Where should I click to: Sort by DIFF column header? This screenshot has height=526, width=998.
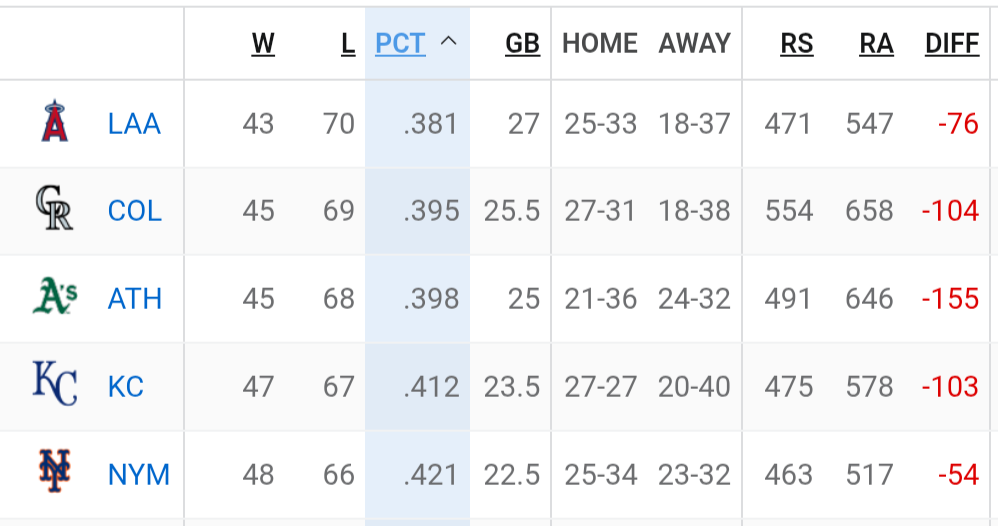click(952, 43)
